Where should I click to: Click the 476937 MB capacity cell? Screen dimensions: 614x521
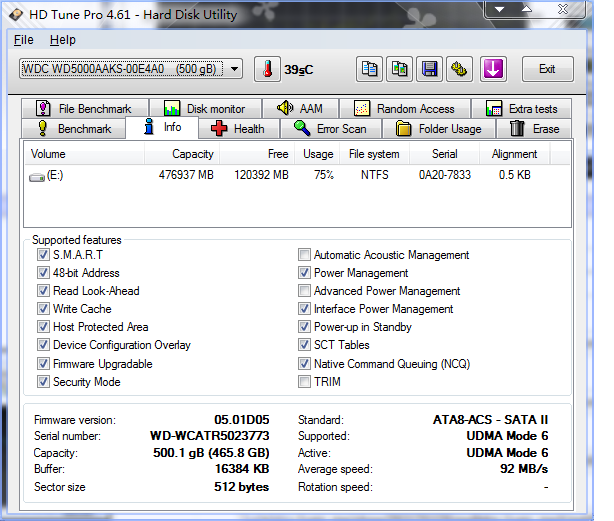pyautogui.click(x=186, y=175)
